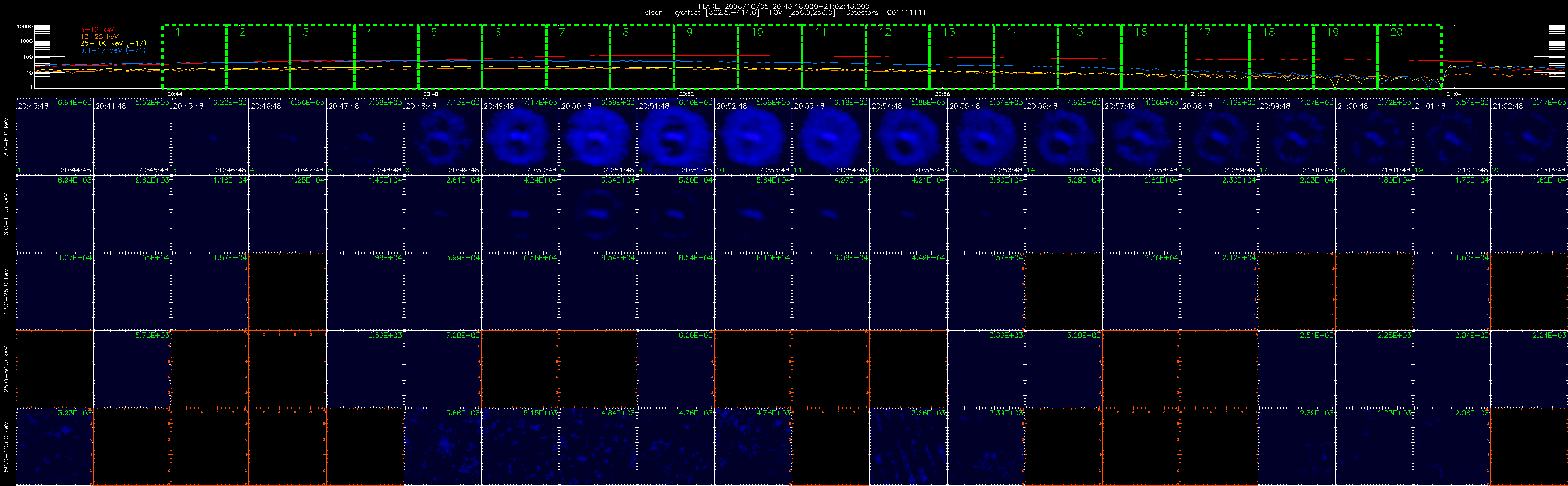1568x486 pixels.
Task: Click the '12.0-25.0 keV' row label
Action: pyautogui.click(x=6, y=292)
